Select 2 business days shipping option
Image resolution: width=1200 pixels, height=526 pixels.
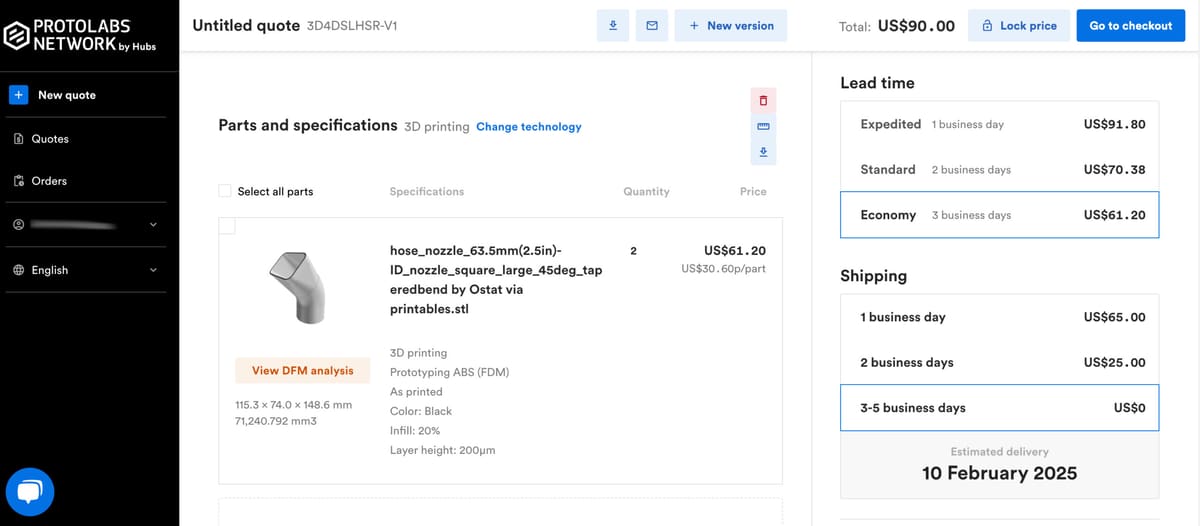pos(1000,363)
